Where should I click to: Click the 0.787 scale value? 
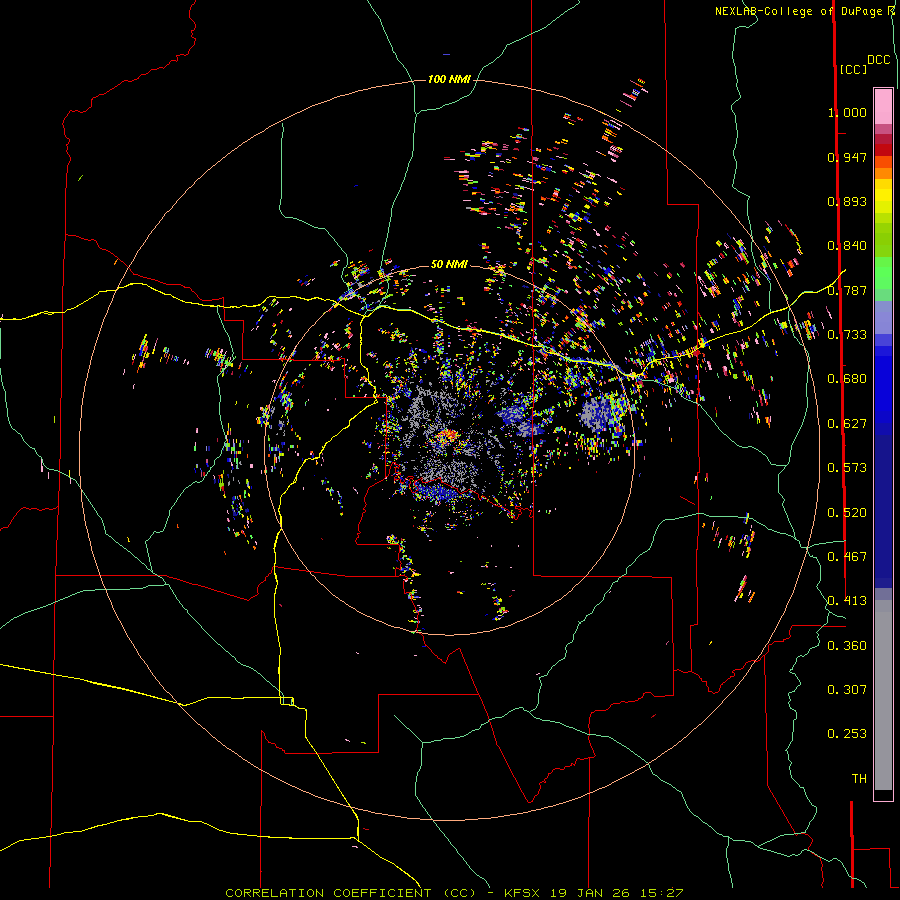[x=847, y=290]
